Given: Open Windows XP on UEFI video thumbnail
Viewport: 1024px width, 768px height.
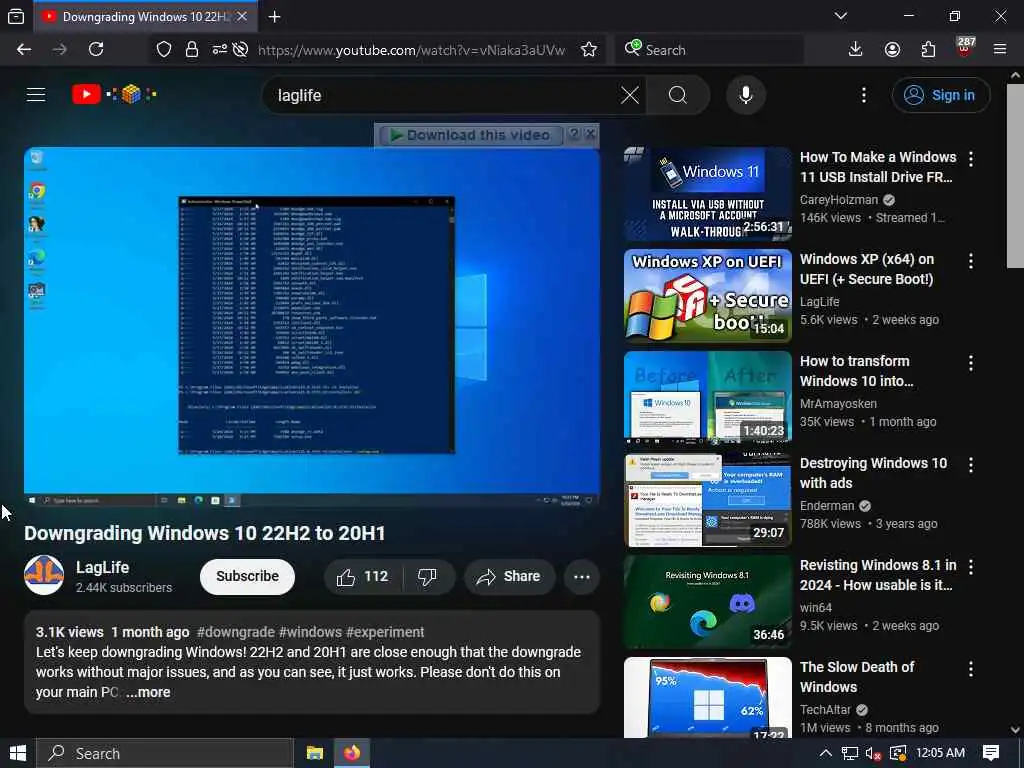Looking at the screenshot, I should 708,296.
